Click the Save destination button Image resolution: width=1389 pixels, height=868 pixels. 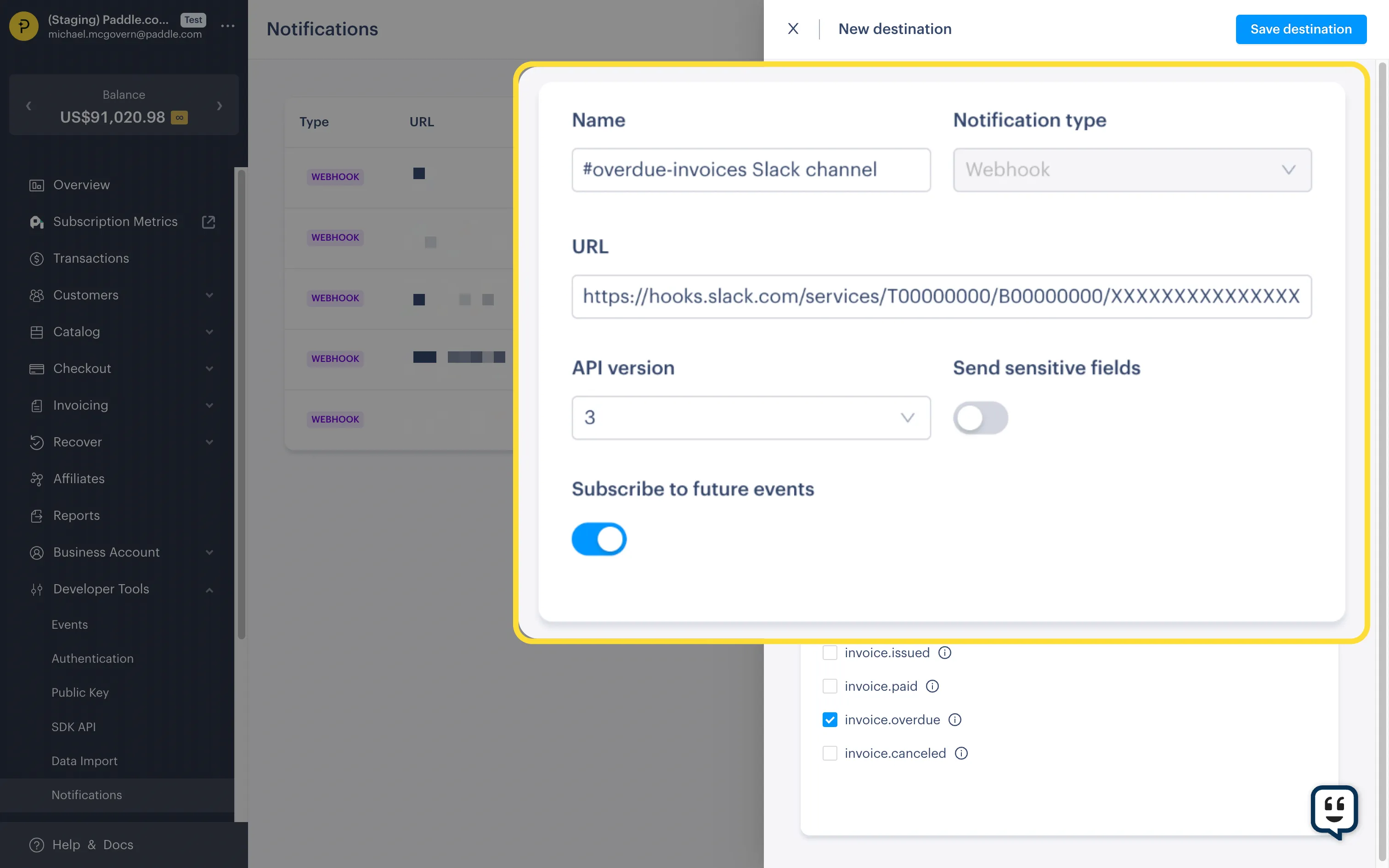pyautogui.click(x=1301, y=29)
